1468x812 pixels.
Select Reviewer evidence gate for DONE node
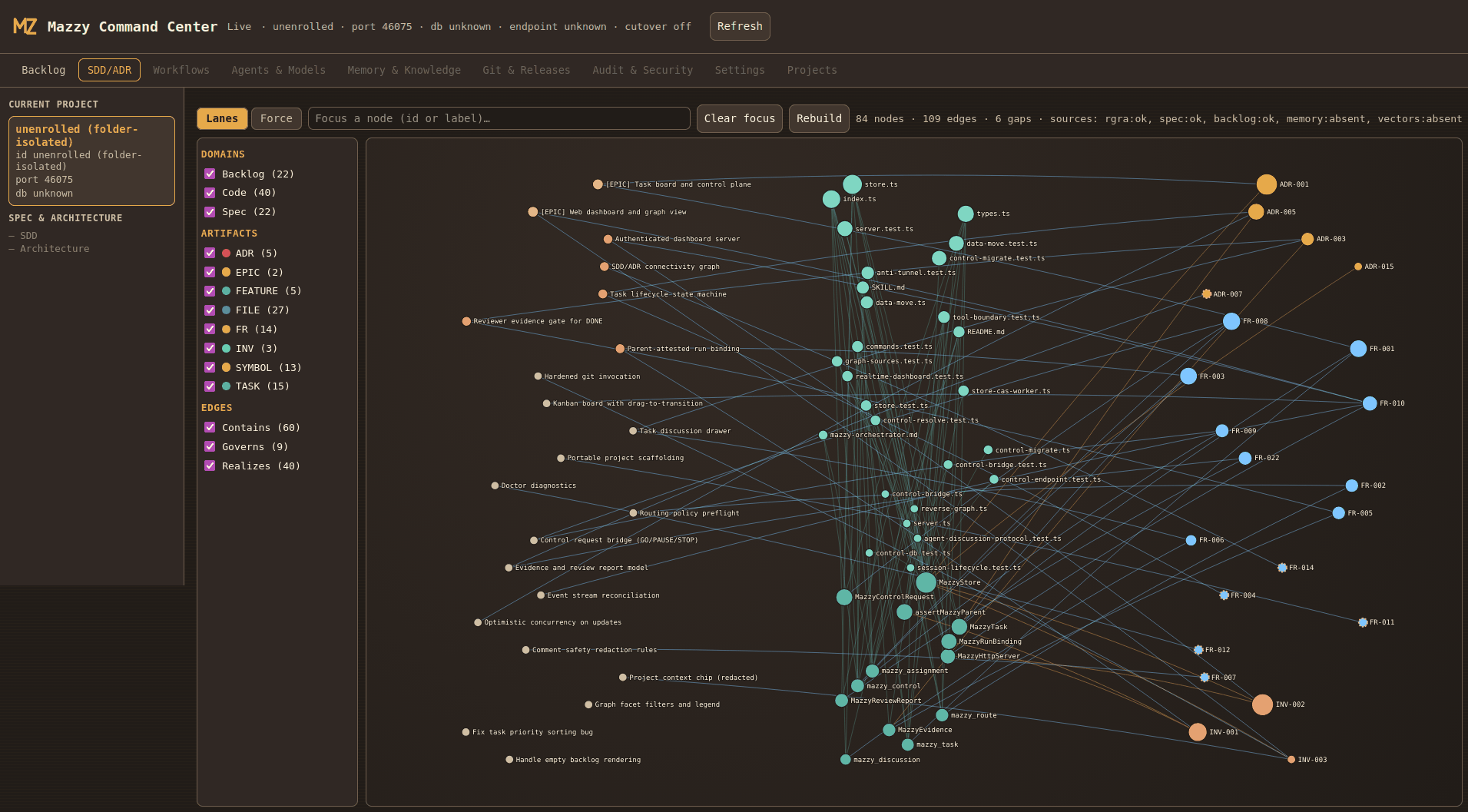466,321
